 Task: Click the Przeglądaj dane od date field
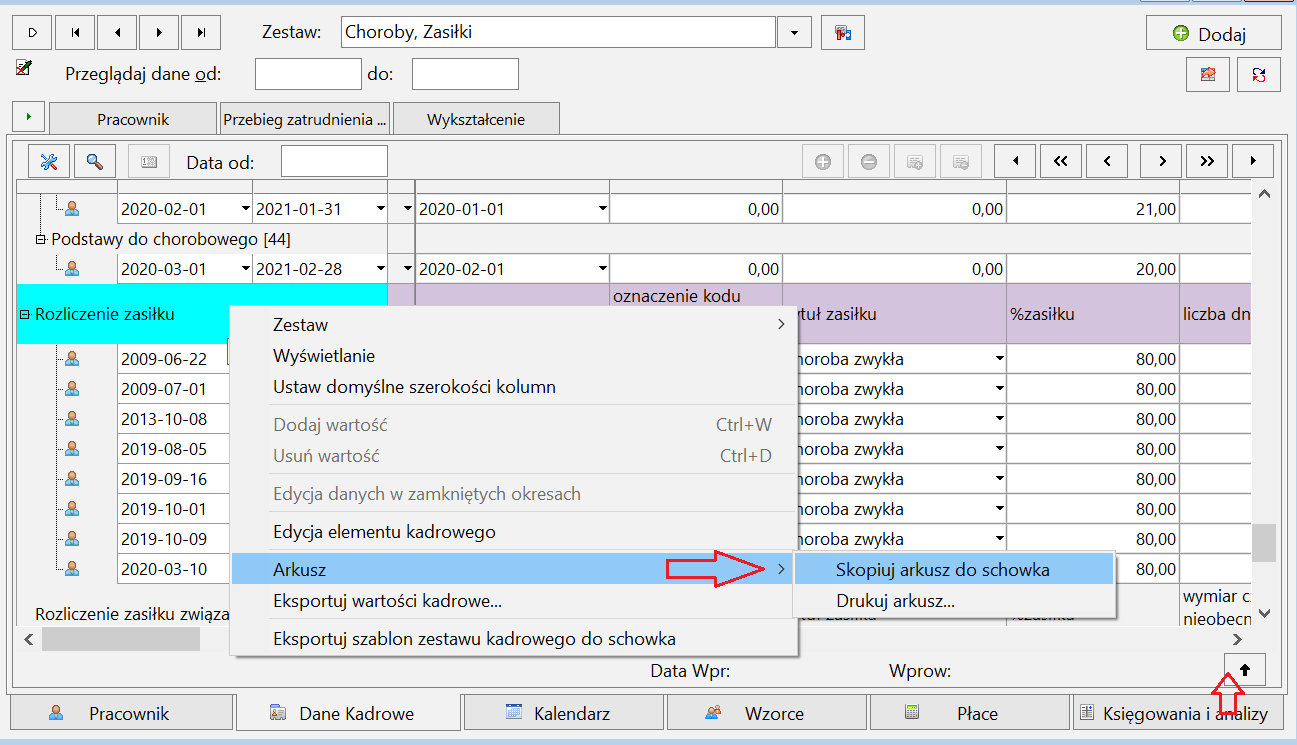pyautogui.click(x=308, y=74)
